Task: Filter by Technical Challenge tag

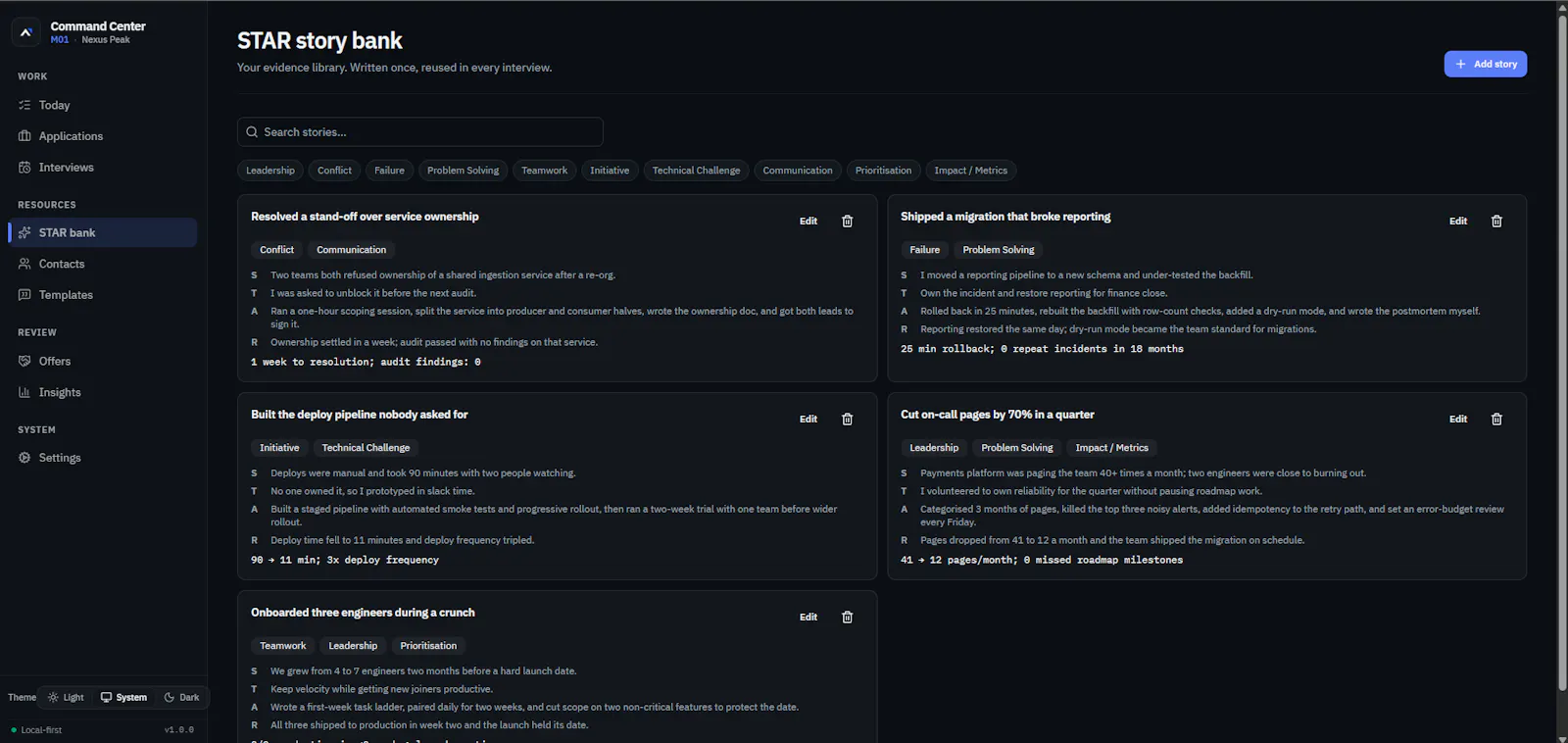Action: [697, 171]
